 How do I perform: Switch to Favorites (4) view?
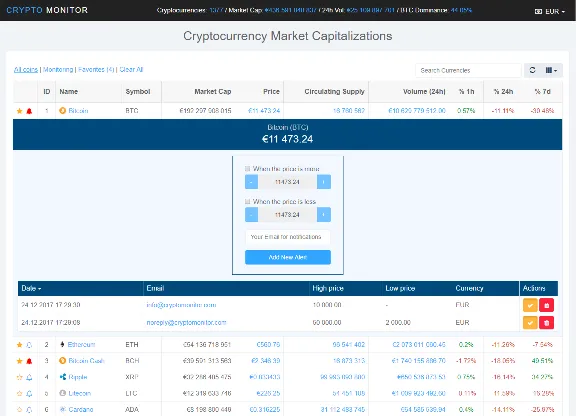pyautogui.click(x=96, y=69)
